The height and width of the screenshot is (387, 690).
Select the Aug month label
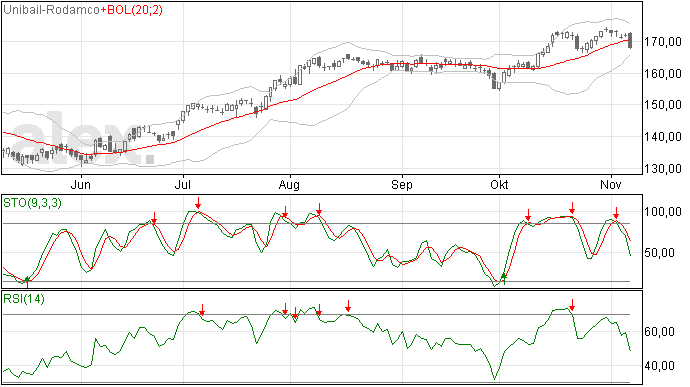tap(290, 185)
